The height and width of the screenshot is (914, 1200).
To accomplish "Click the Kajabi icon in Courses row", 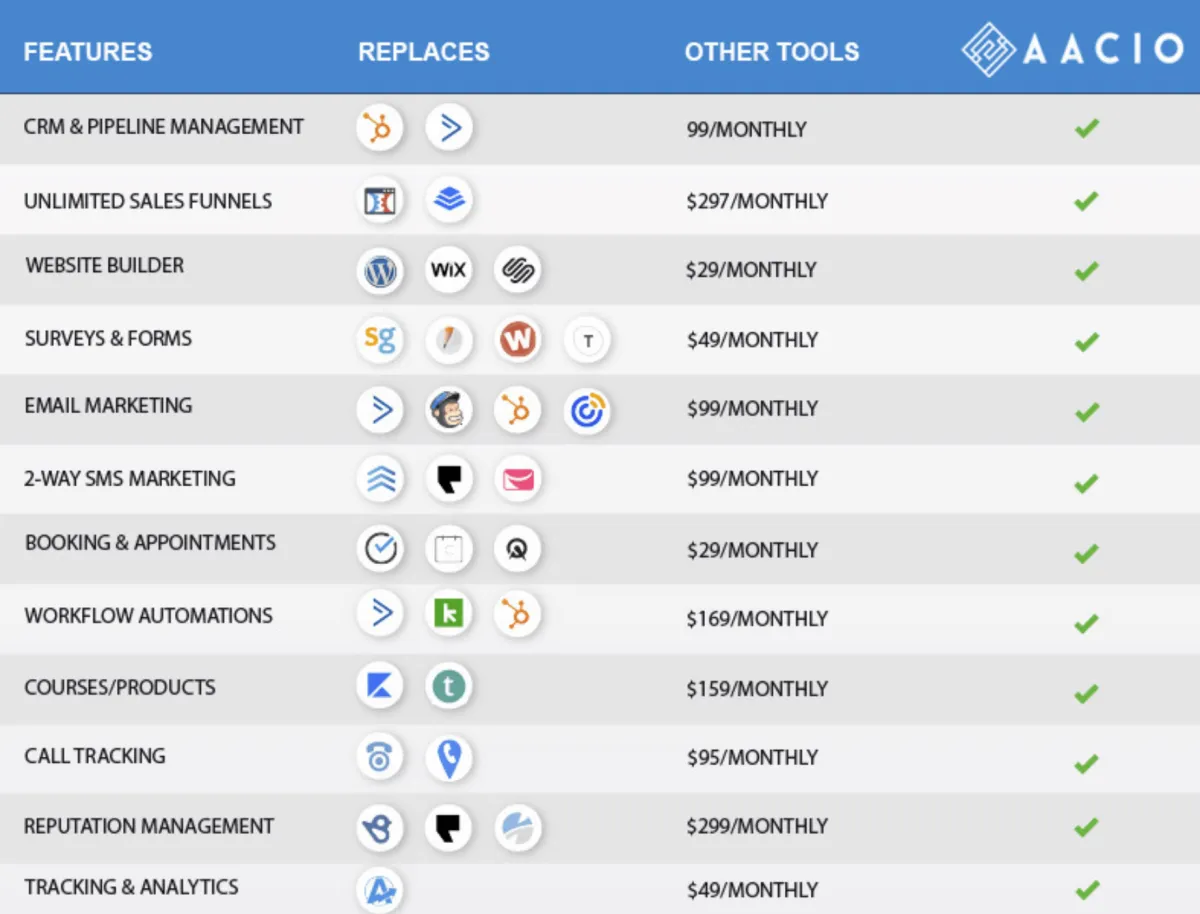I will (x=380, y=687).
